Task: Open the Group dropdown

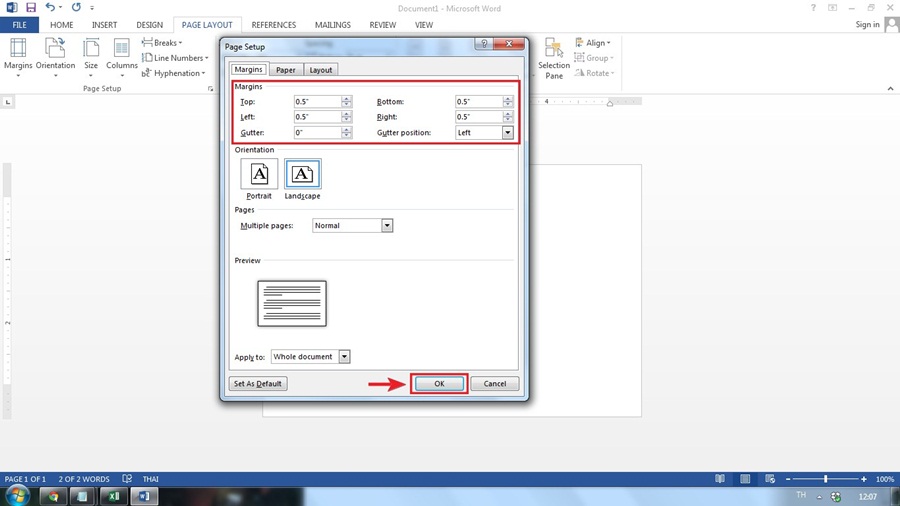Action: (593, 58)
